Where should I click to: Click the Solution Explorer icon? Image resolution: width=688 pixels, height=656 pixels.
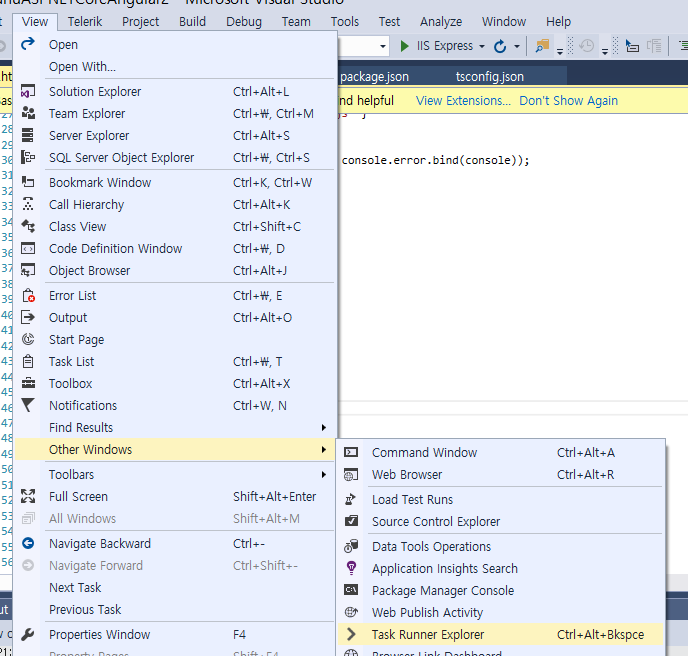click(28, 91)
